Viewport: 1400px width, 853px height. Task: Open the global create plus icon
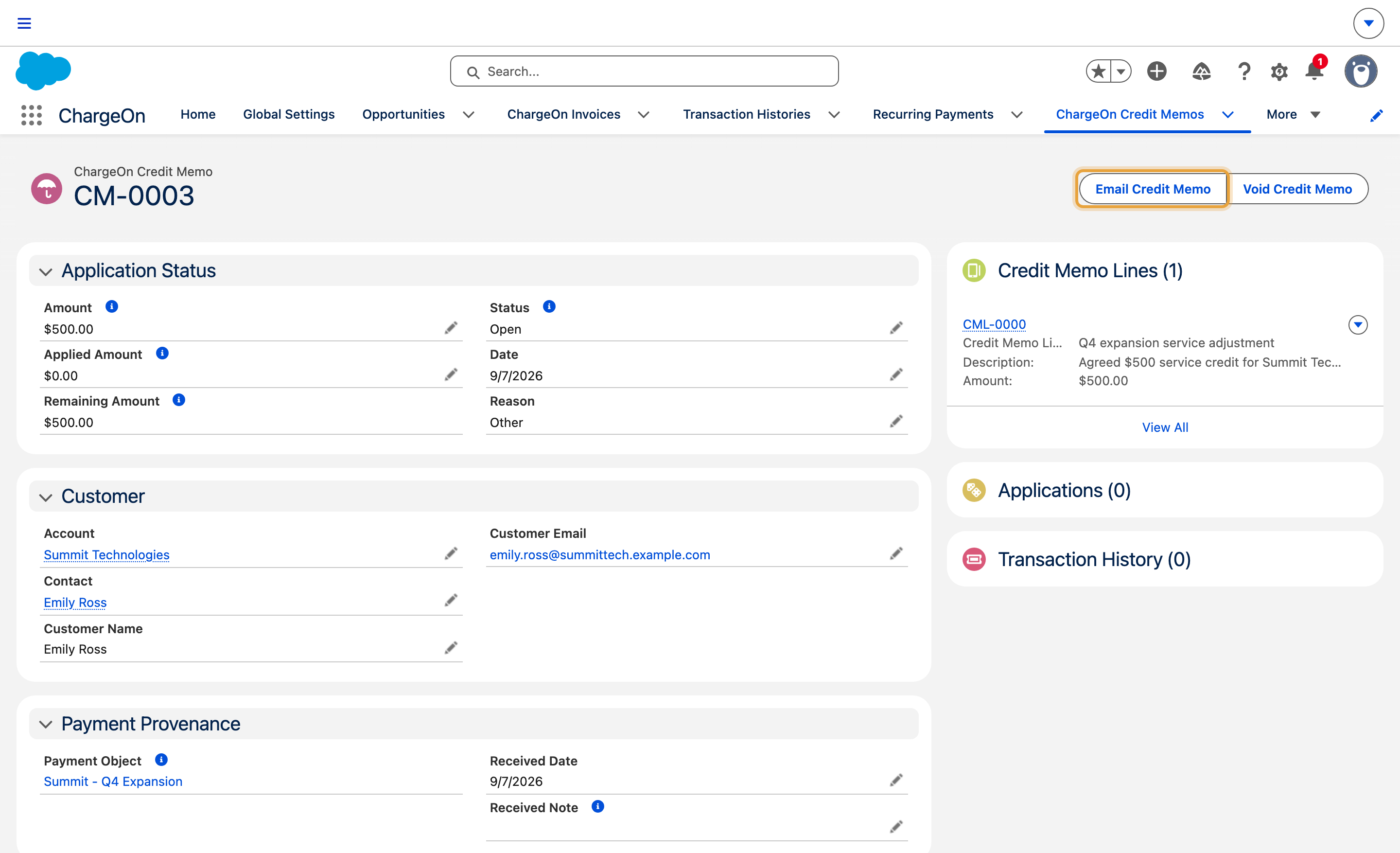pyautogui.click(x=1157, y=71)
